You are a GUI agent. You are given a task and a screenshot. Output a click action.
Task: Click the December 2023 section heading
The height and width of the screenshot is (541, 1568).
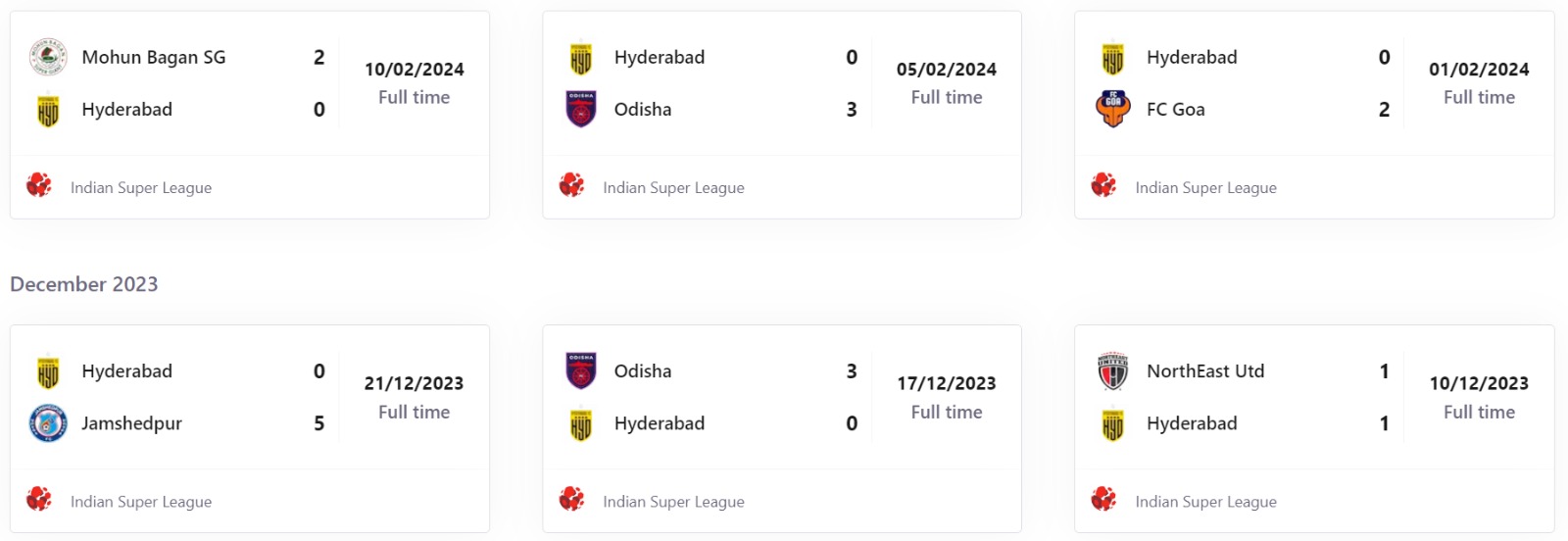coord(84,284)
